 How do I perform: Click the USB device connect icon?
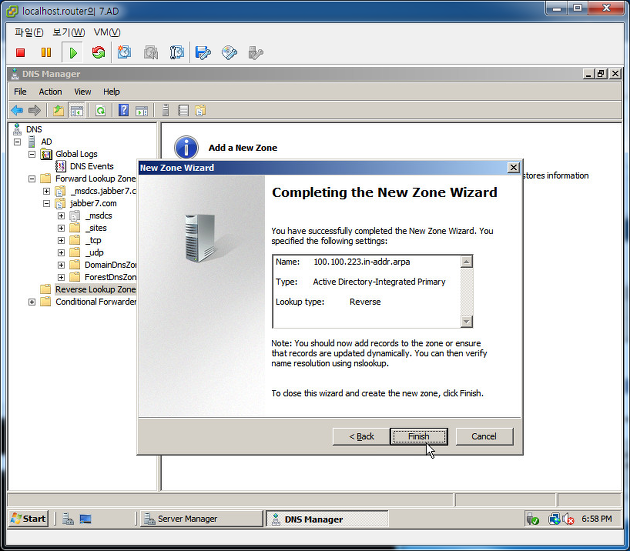[x=255, y=53]
